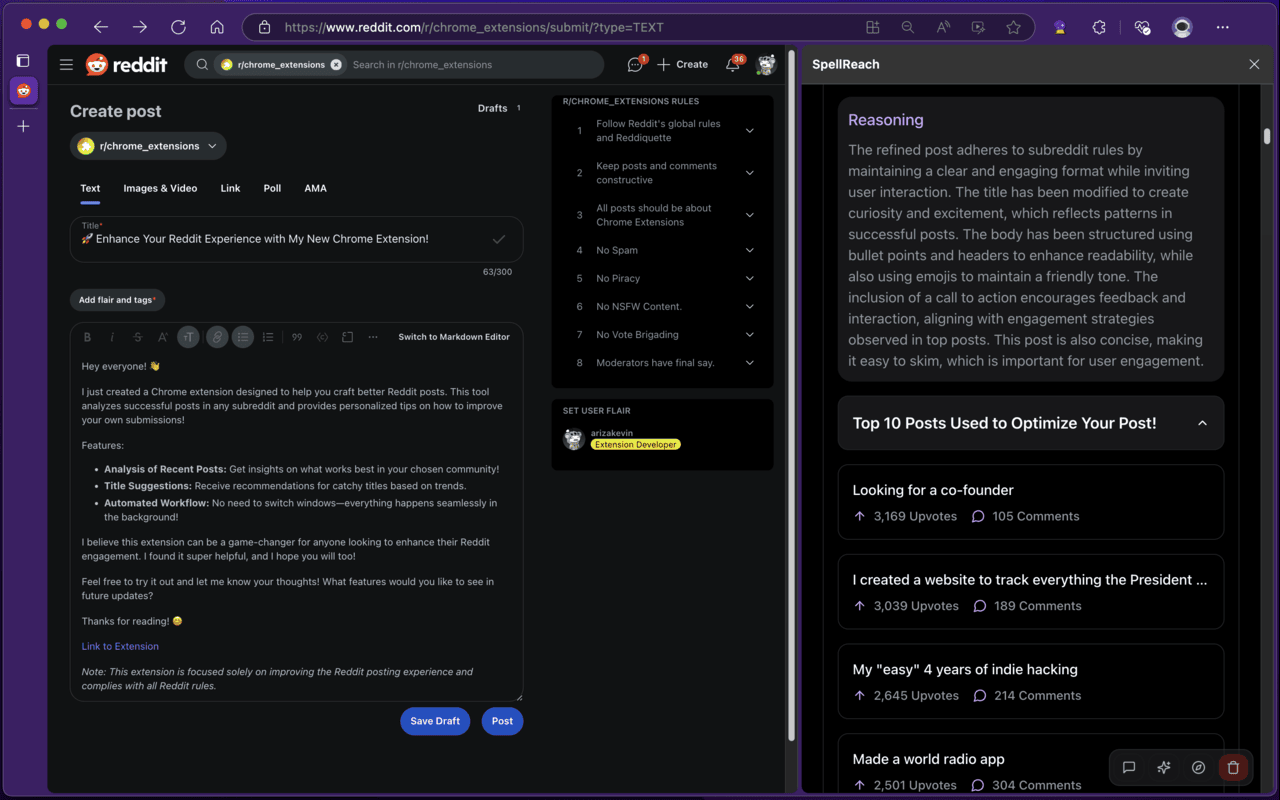Open a new tab with plus icon
Image resolution: width=1280 pixels, height=800 pixels.
tap(24, 126)
